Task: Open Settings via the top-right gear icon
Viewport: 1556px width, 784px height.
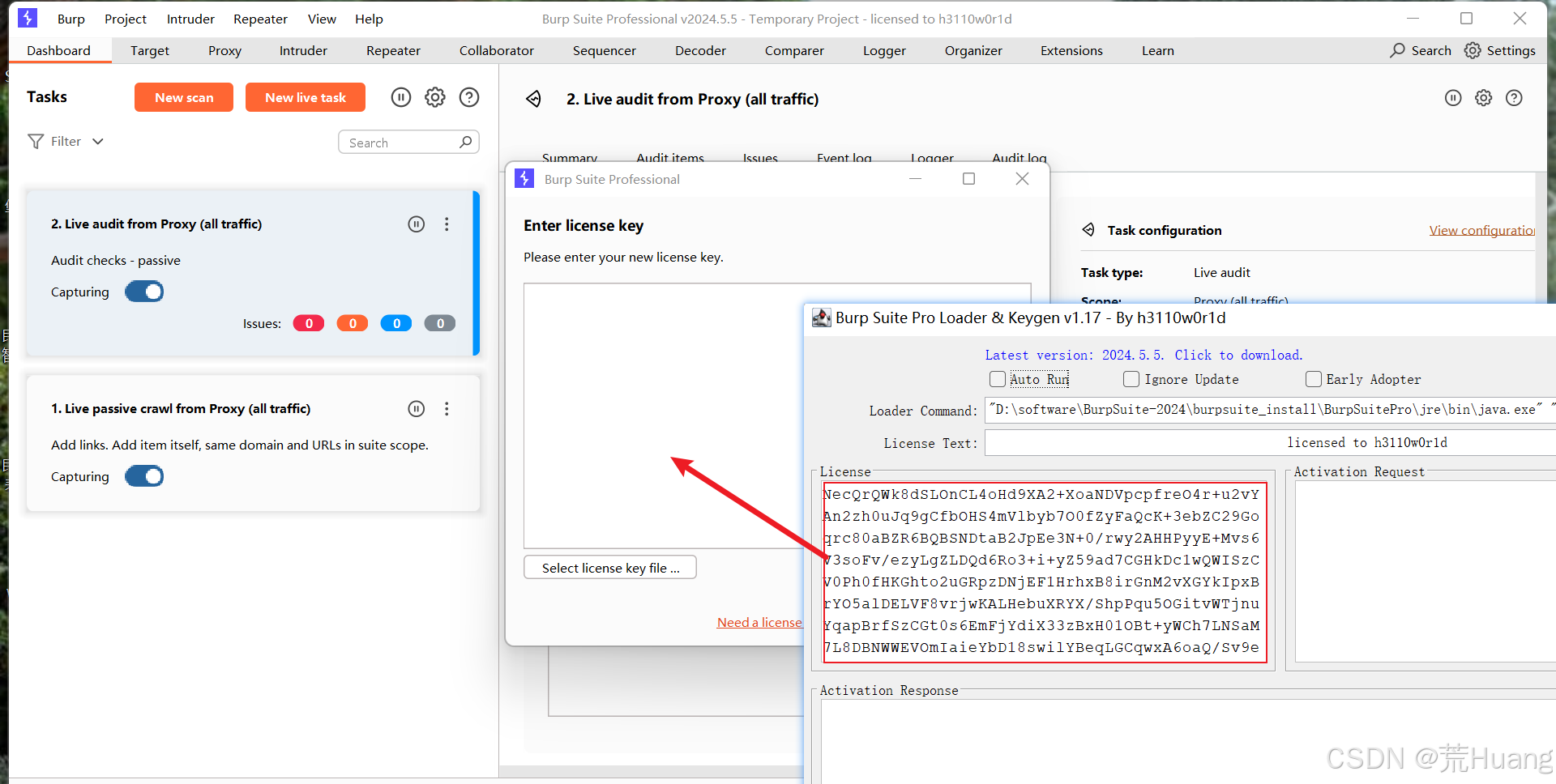Action: tap(1473, 50)
